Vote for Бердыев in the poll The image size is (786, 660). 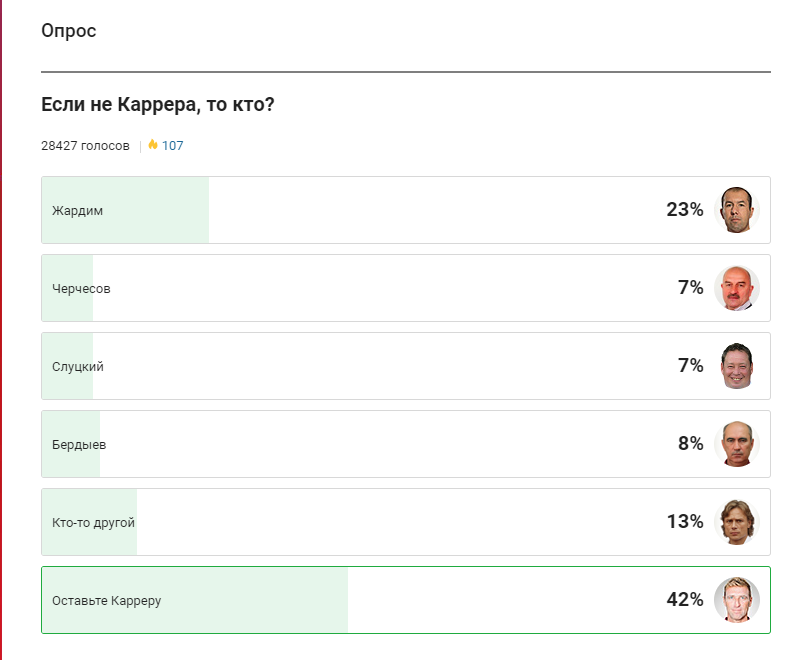click(x=79, y=445)
